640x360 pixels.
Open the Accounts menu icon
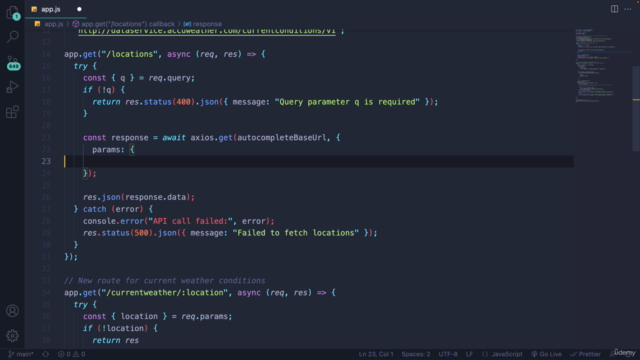click(13, 311)
